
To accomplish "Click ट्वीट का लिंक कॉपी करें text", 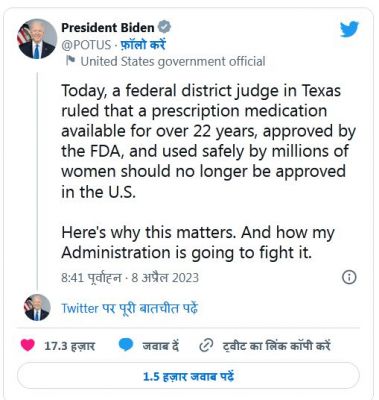I will pyautogui.click(x=276, y=346).
